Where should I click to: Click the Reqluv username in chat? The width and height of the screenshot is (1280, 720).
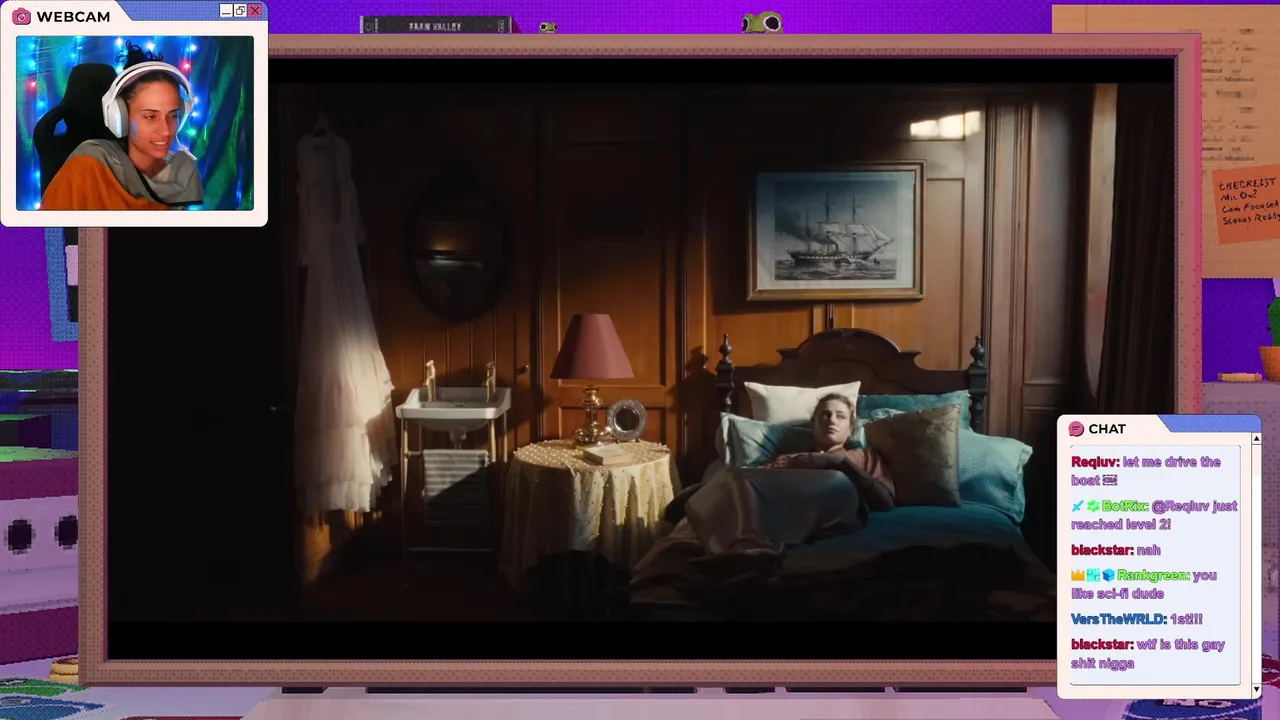(x=1094, y=462)
